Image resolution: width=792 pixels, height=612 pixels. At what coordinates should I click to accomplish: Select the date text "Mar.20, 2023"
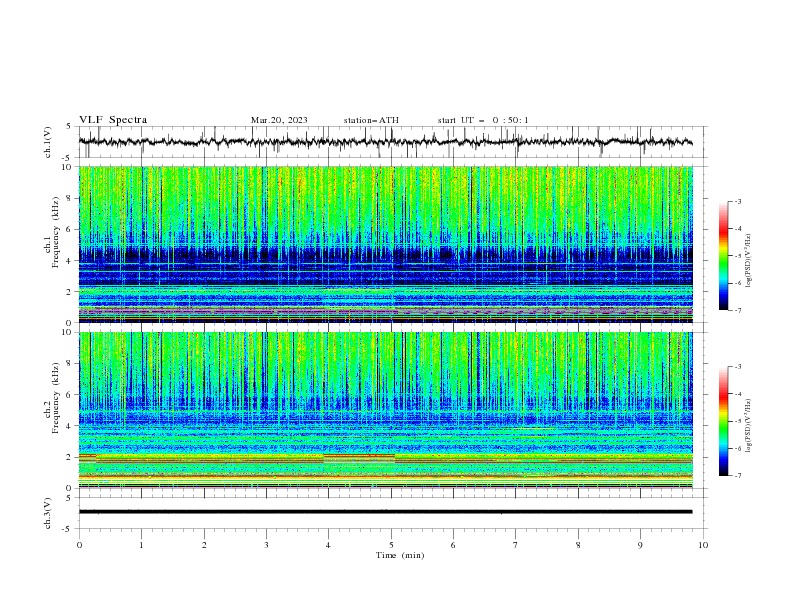coord(279,120)
